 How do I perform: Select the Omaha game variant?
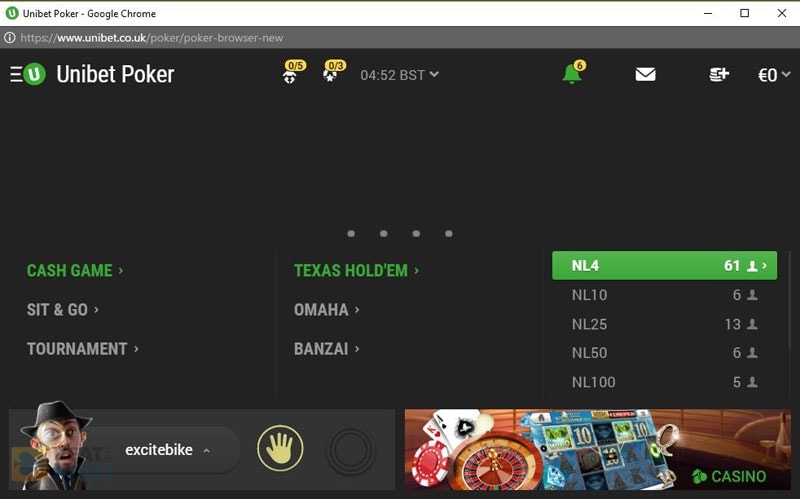click(x=327, y=310)
